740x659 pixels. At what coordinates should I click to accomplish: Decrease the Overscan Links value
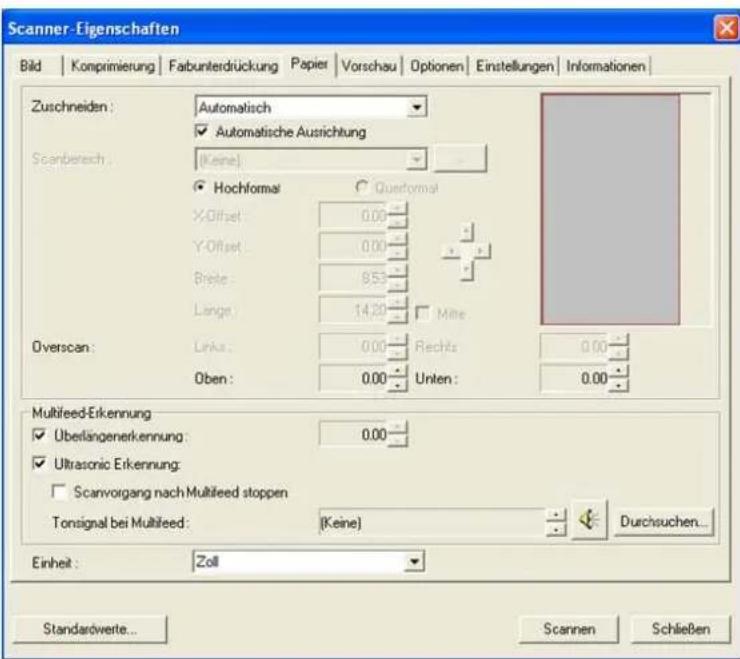pyautogui.click(x=397, y=354)
